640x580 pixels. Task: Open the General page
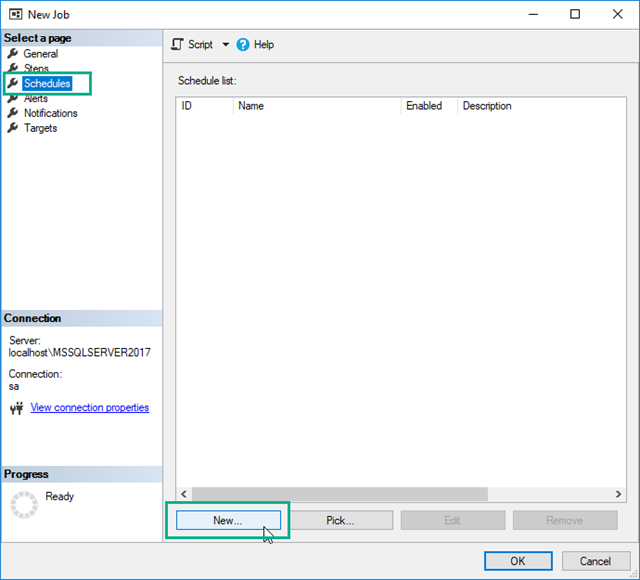(40, 54)
